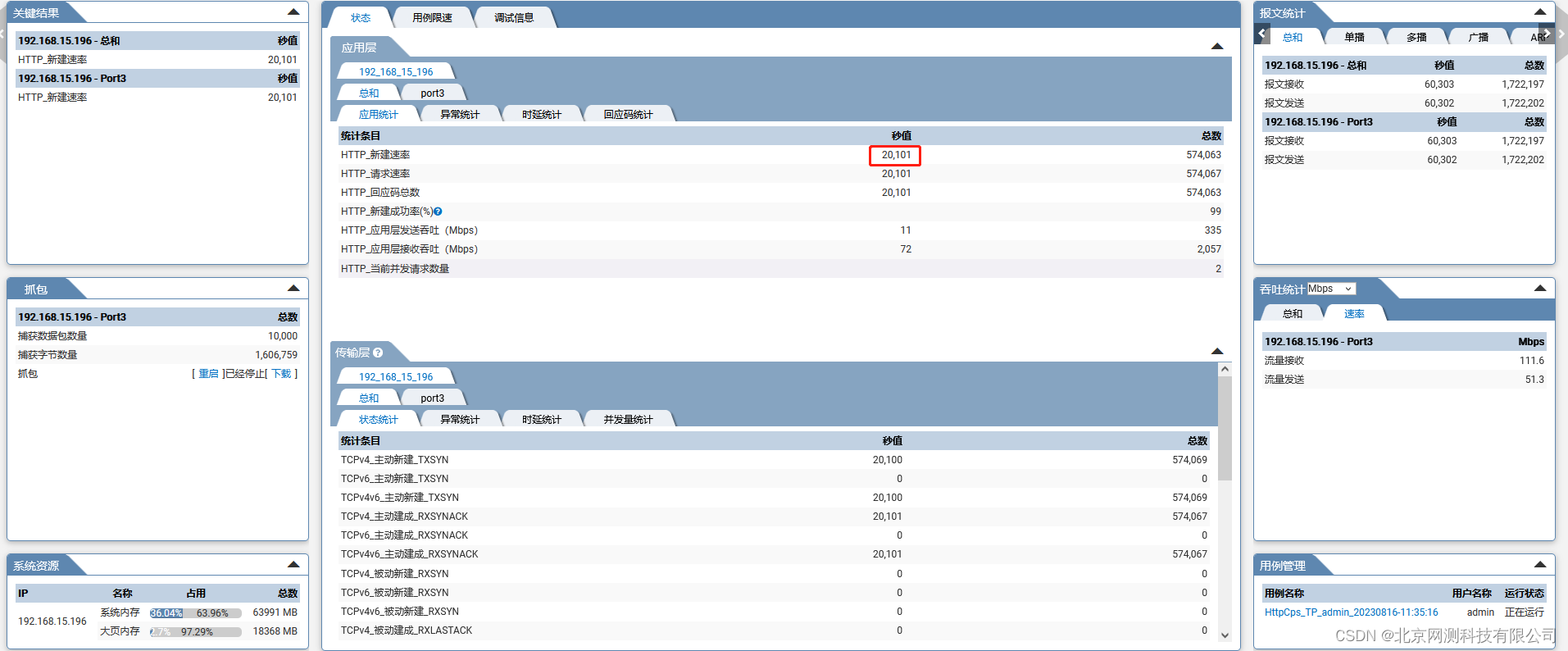Click TCPv4_主动建成_RXSYNACK row
The width and height of the screenshot is (1568, 651).
[x=774, y=517]
